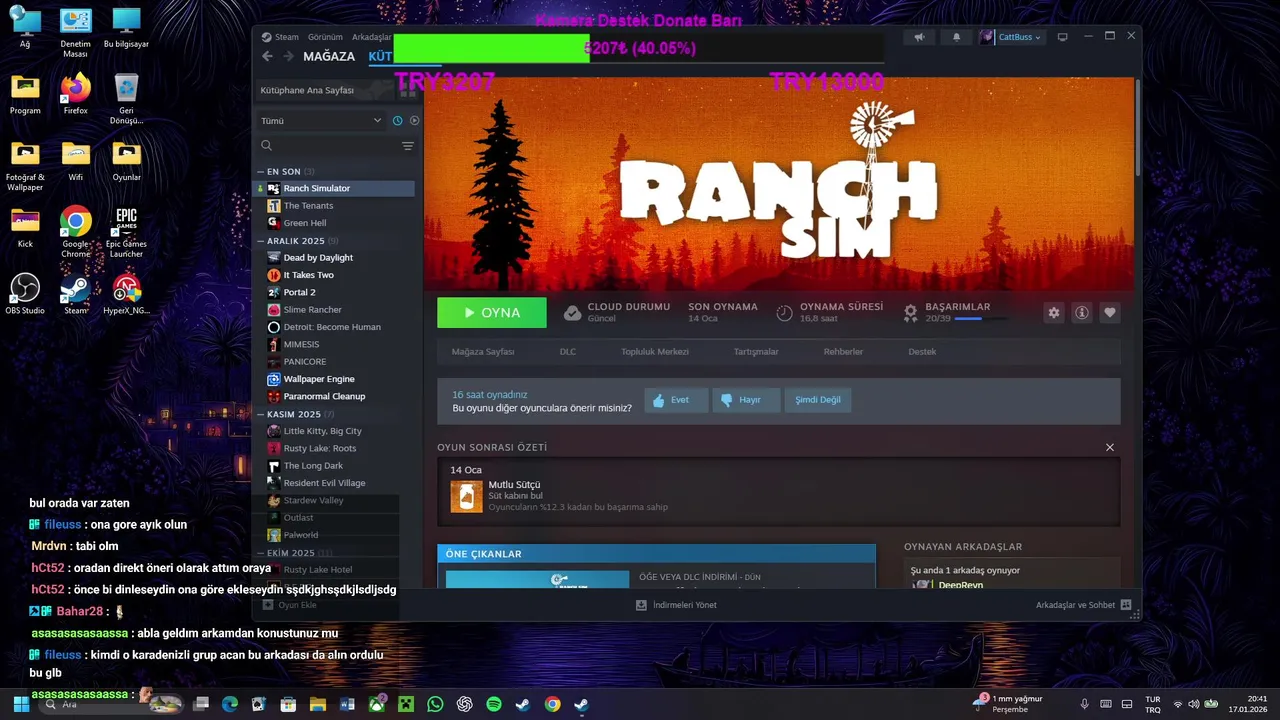This screenshot has width=1280, height=720.
Task: Click the green OYNA play button
Action: coord(492,313)
